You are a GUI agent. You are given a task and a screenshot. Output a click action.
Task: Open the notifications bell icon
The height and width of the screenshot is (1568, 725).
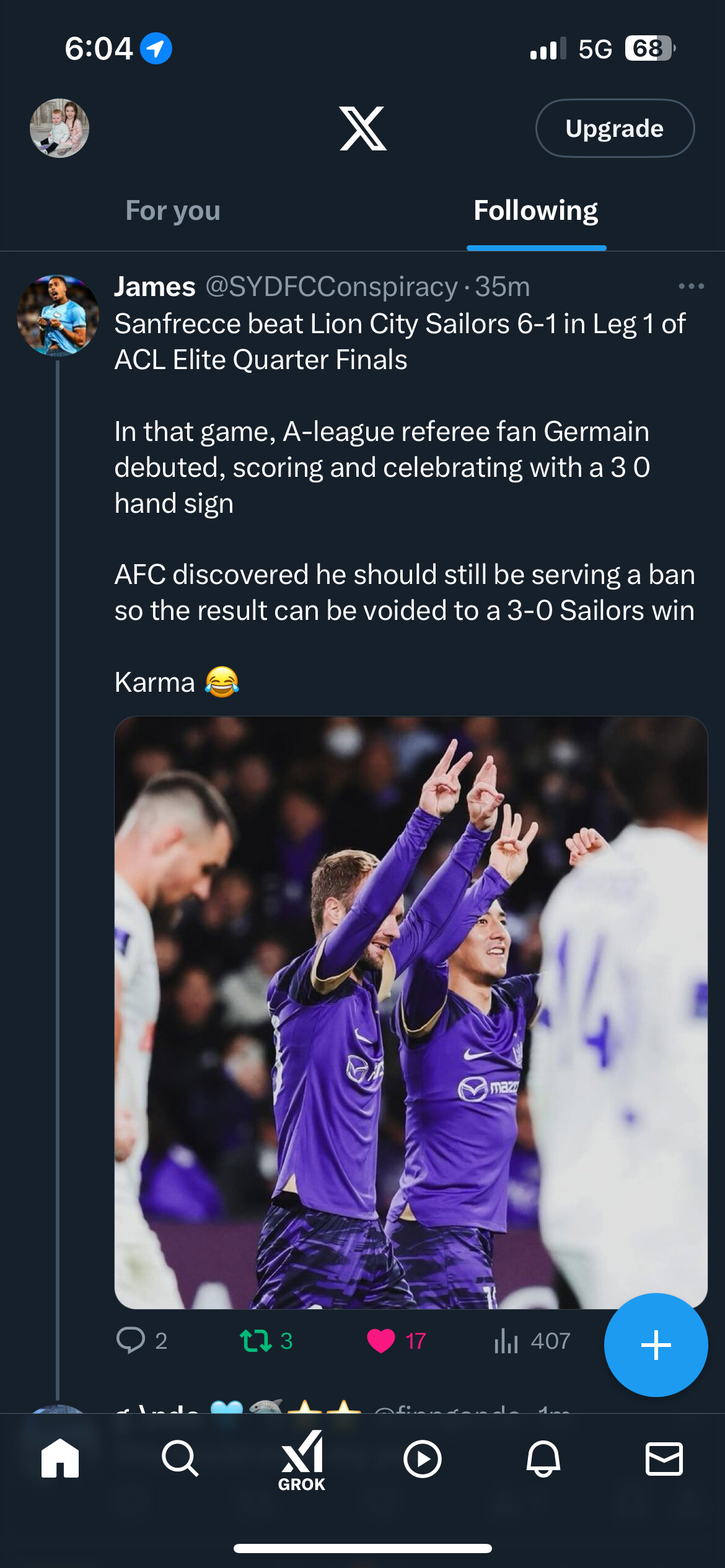[x=543, y=1458]
